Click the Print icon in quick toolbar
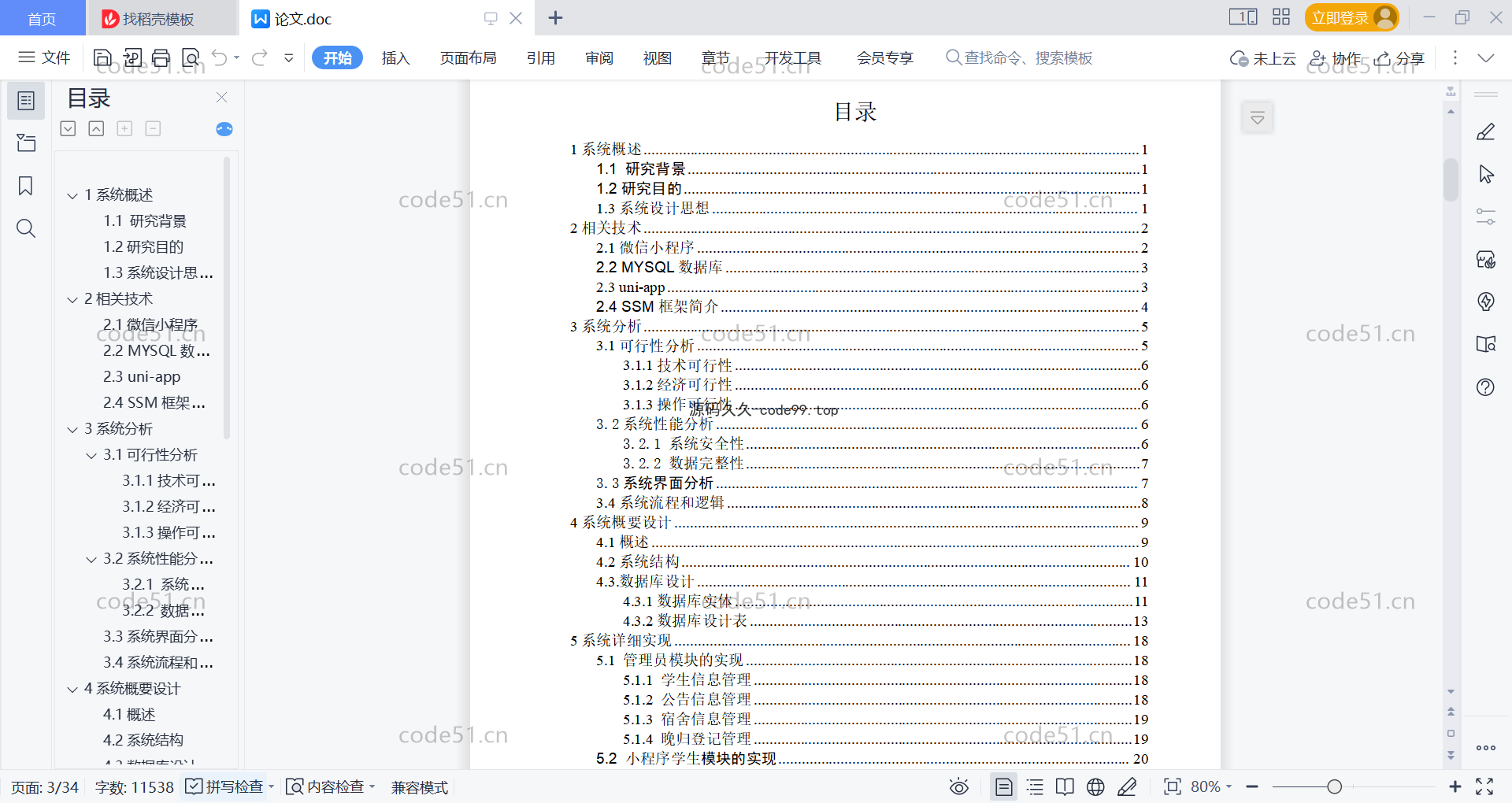The image size is (1512, 803). click(x=161, y=57)
